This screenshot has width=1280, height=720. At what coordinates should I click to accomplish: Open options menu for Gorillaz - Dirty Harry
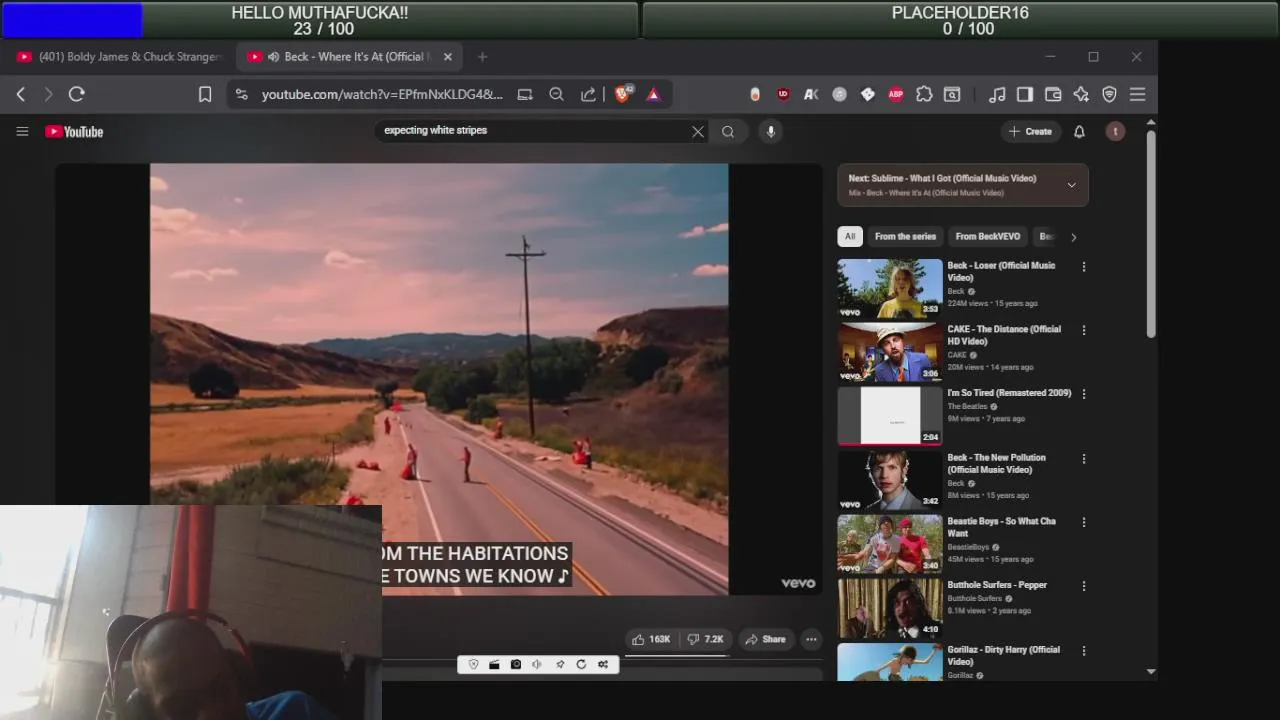coord(1083,651)
